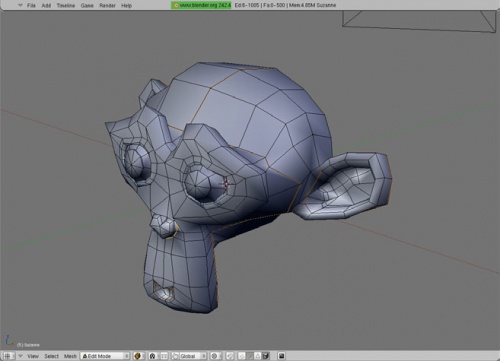
Task: Open the pivot point selector
Action: click(153, 356)
